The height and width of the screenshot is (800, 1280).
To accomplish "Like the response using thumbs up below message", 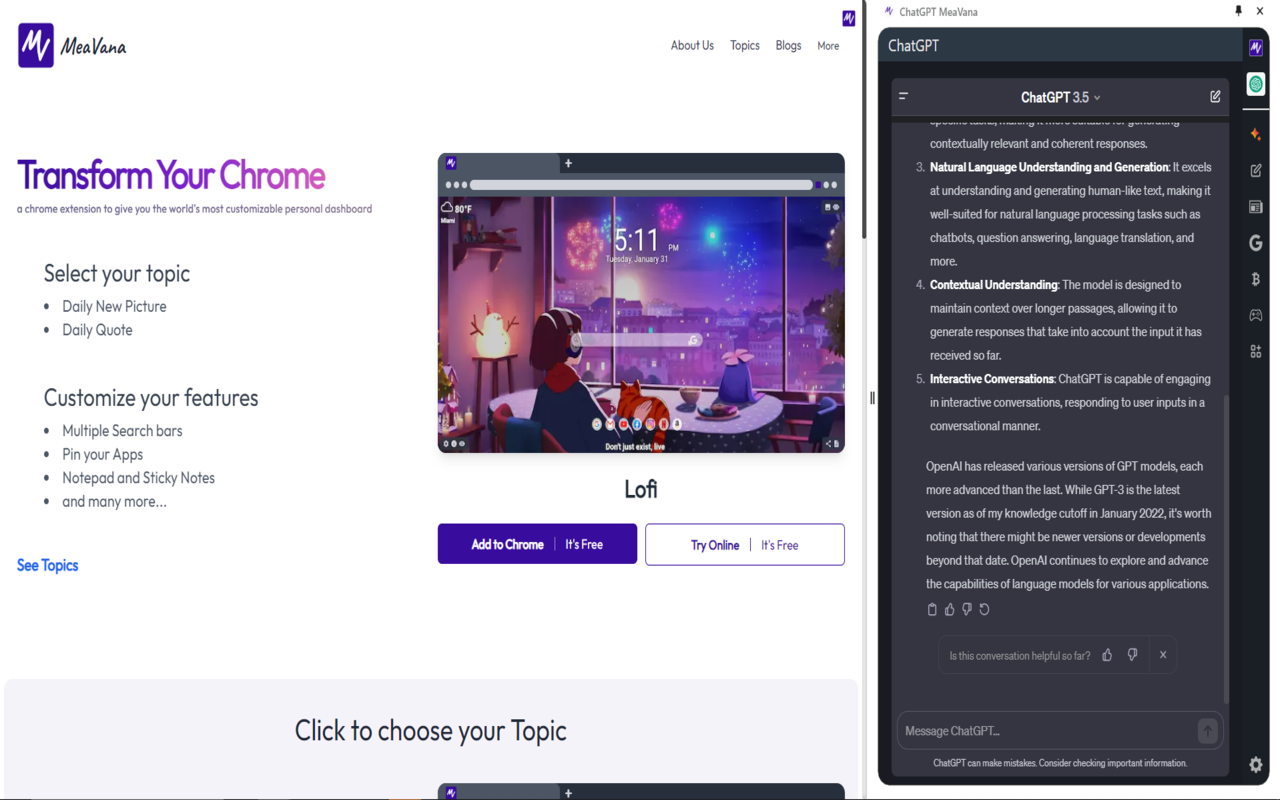I will tap(950, 609).
